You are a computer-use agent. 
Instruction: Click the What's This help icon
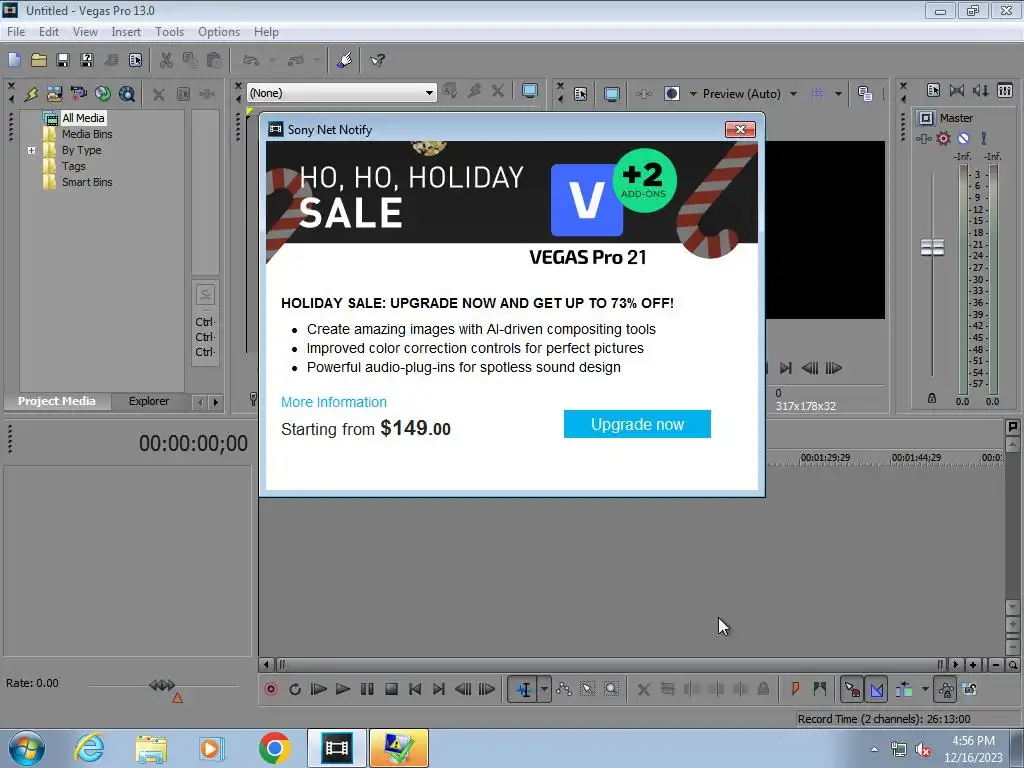(377, 61)
